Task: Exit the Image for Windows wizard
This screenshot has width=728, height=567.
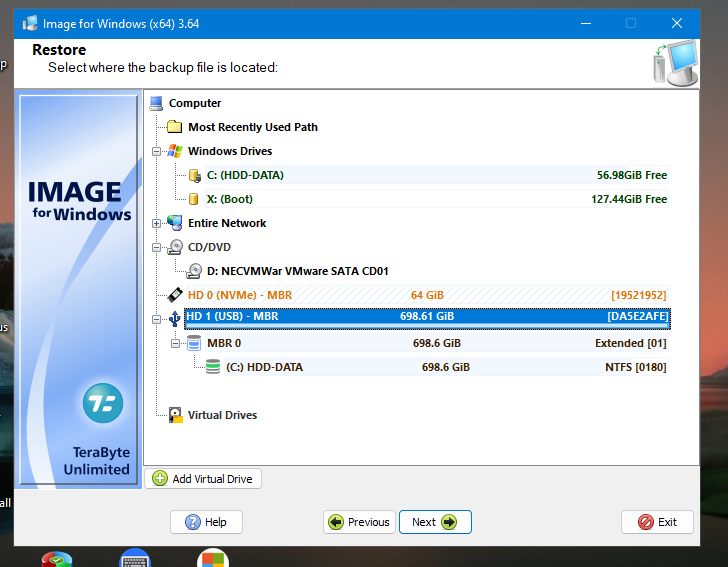Action: coord(657,522)
